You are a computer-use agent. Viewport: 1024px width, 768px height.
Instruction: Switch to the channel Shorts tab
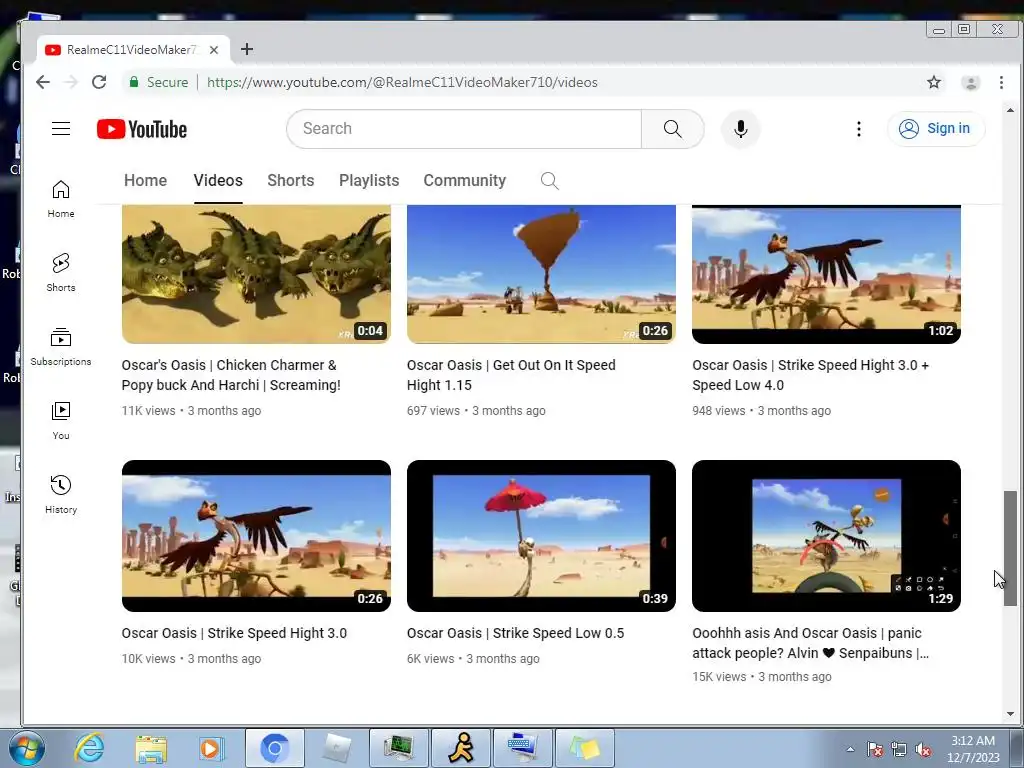tap(291, 181)
